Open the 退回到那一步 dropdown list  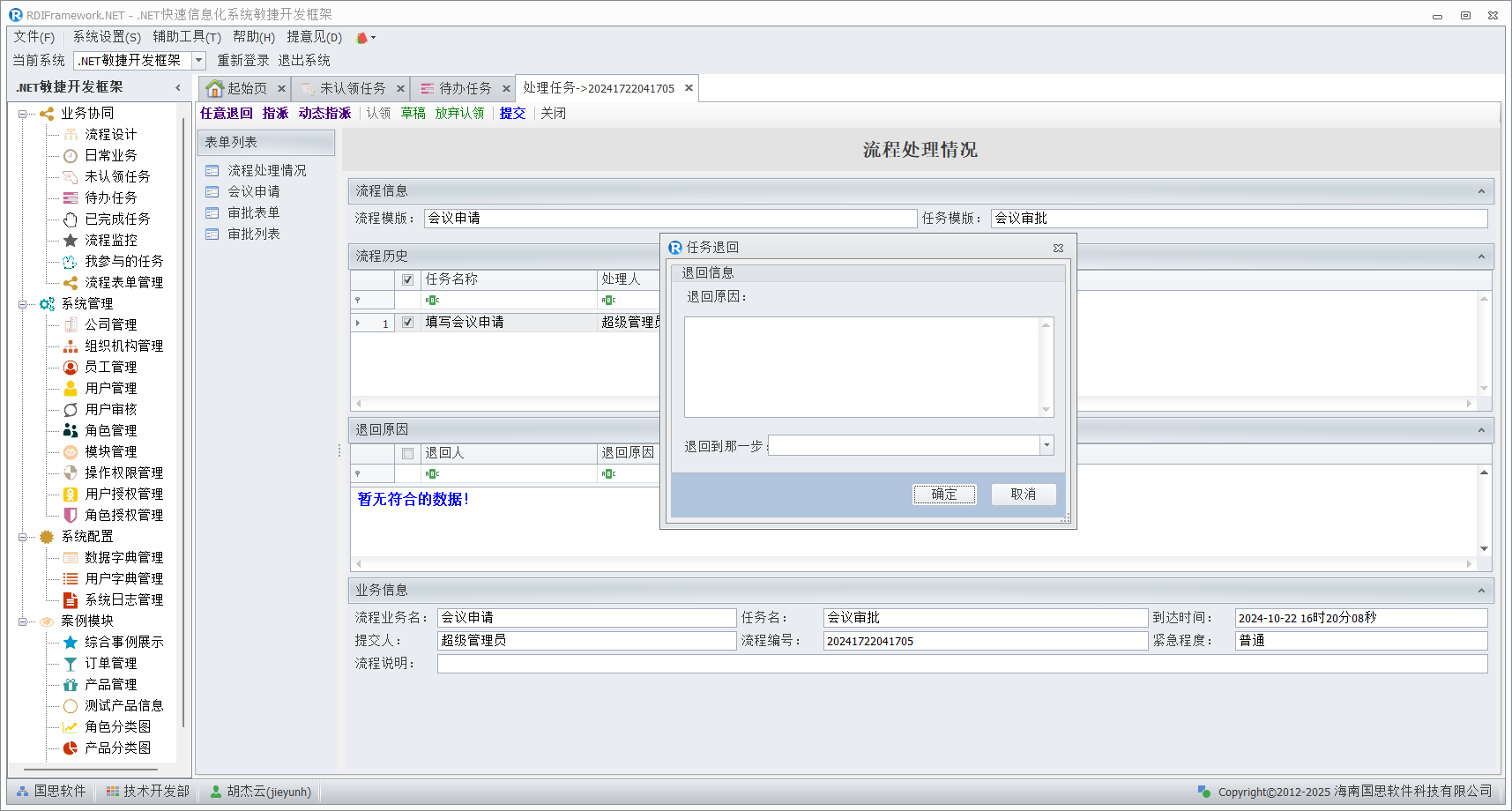(1046, 445)
